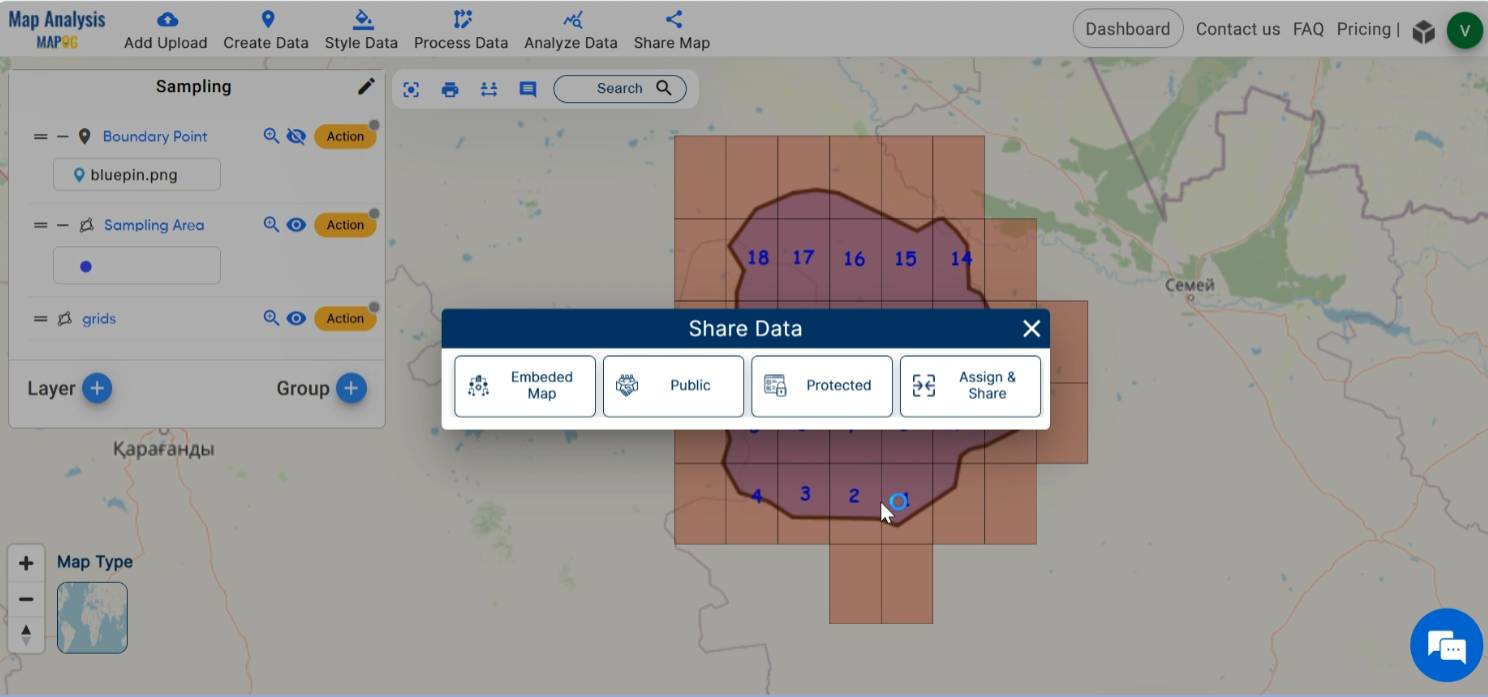
Task: Click zoom-to-extent toolbar icon
Action: (411, 89)
